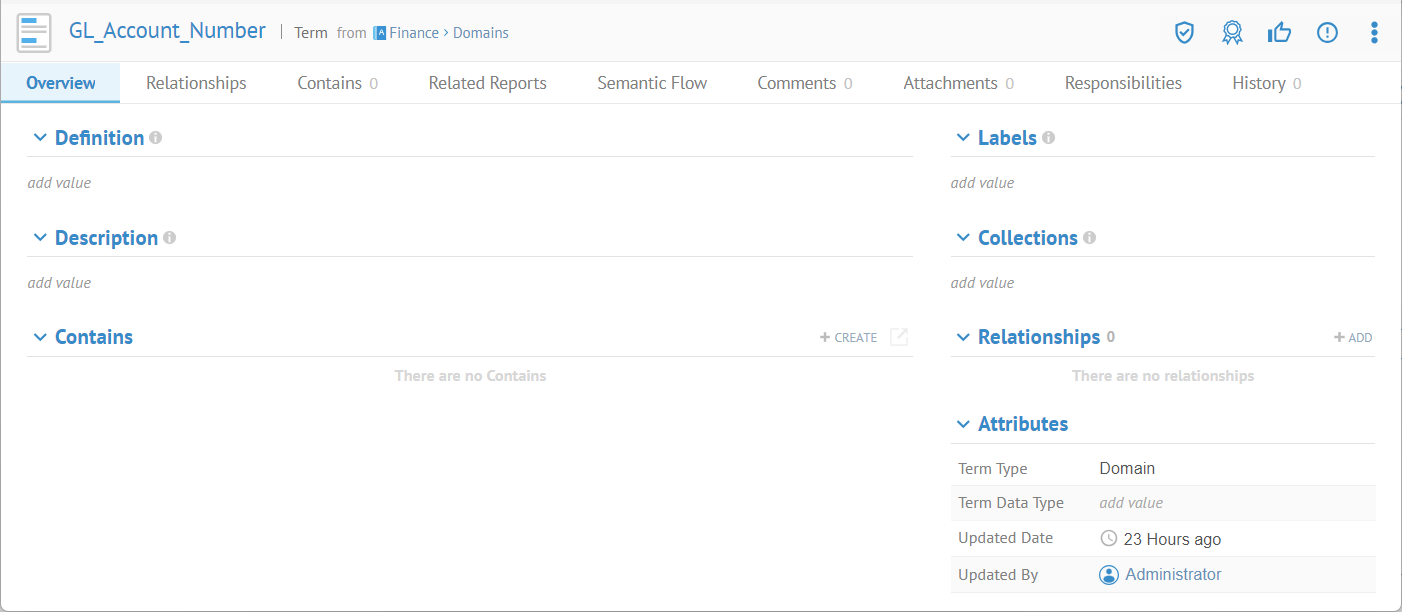Click the exclamation warning icon
This screenshot has width=1402, height=612.
(x=1327, y=33)
